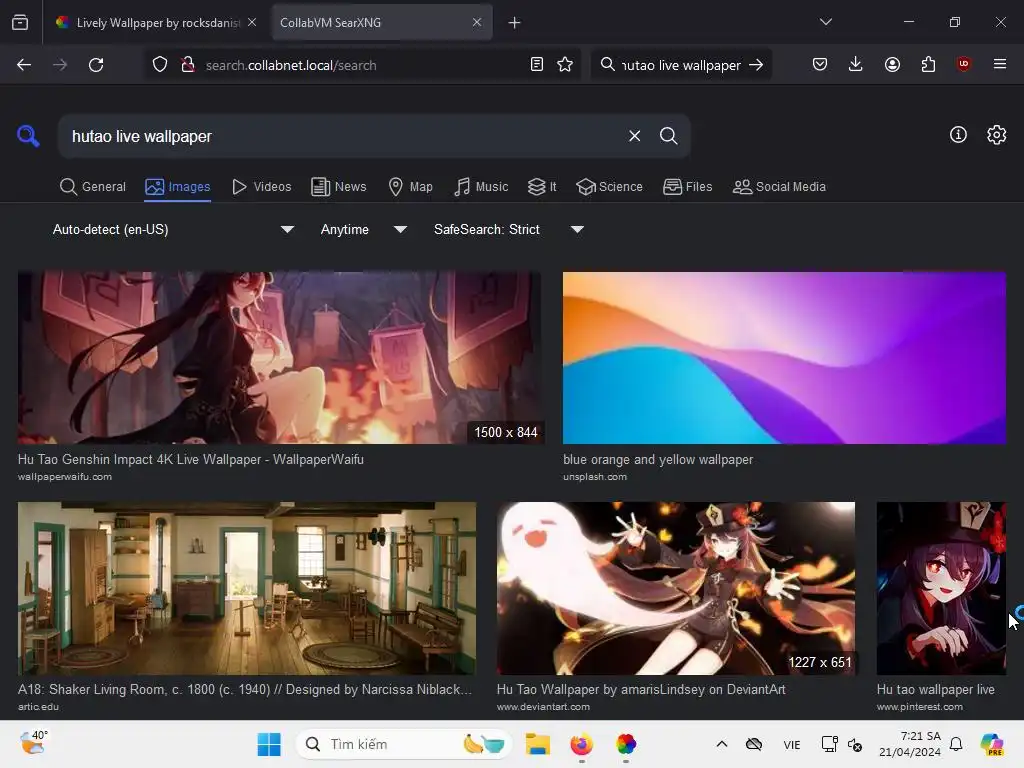This screenshot has height=768, width=1024.
Task: Open the Pocket save icon
Action: coord(820,64)
